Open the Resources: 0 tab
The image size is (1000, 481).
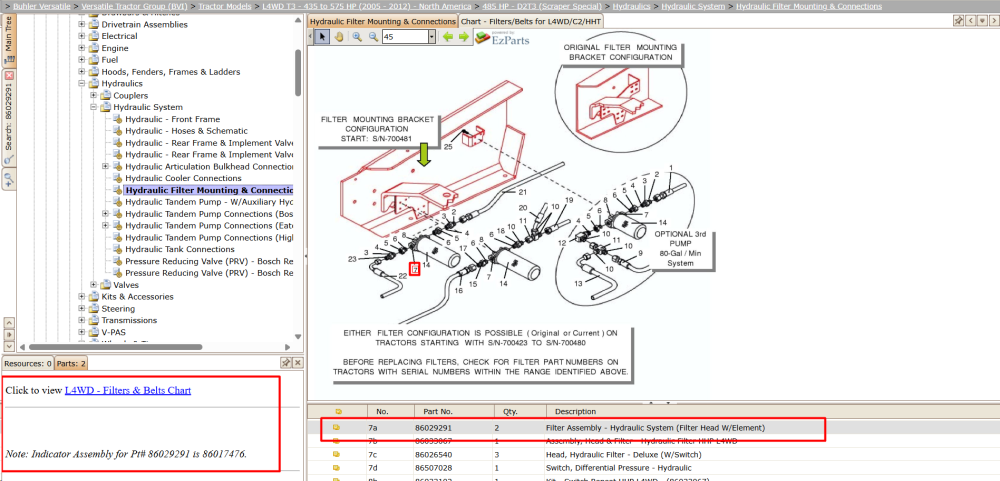point(27,363)
